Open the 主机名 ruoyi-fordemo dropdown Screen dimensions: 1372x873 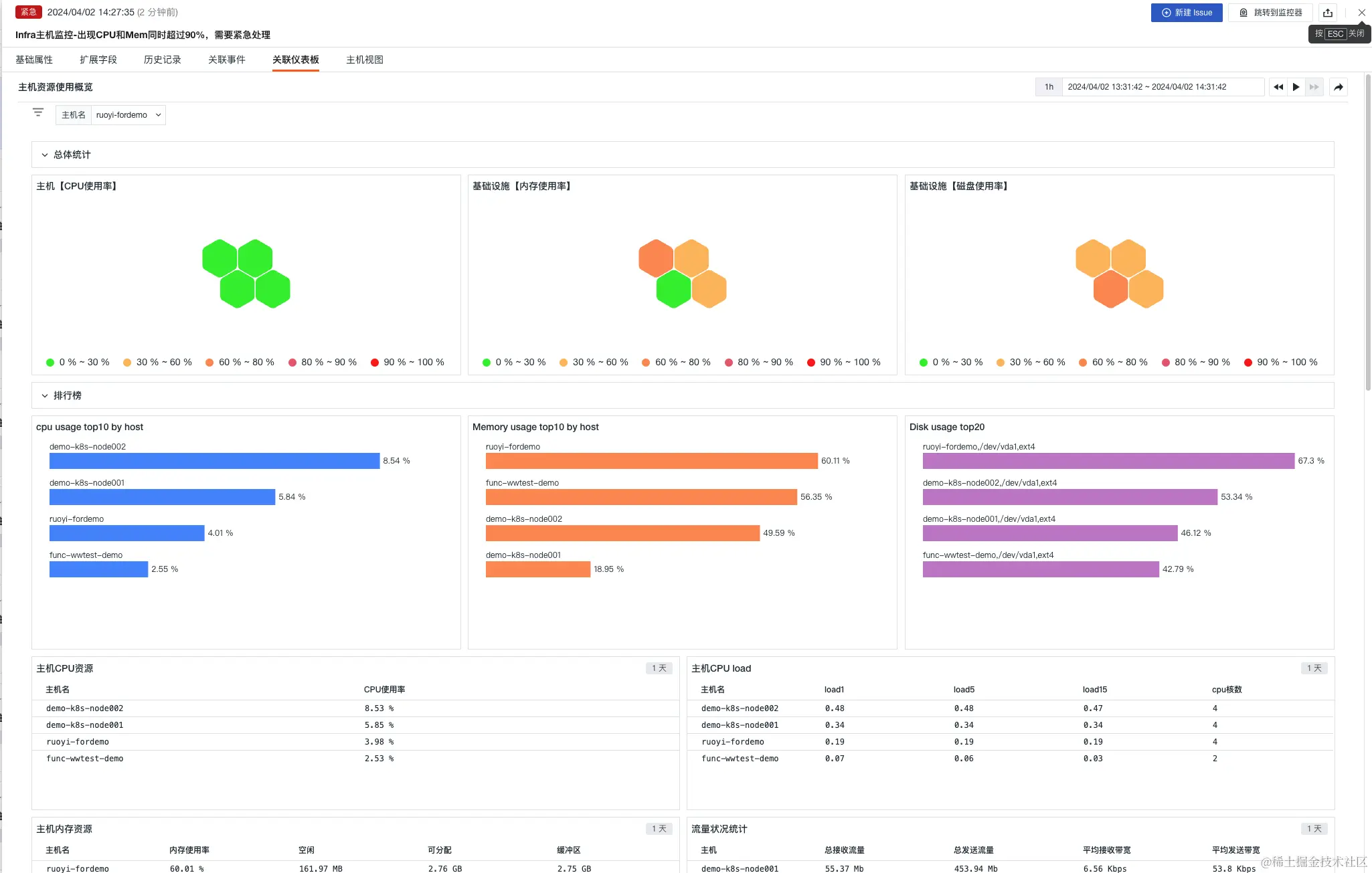coord(128,115)
